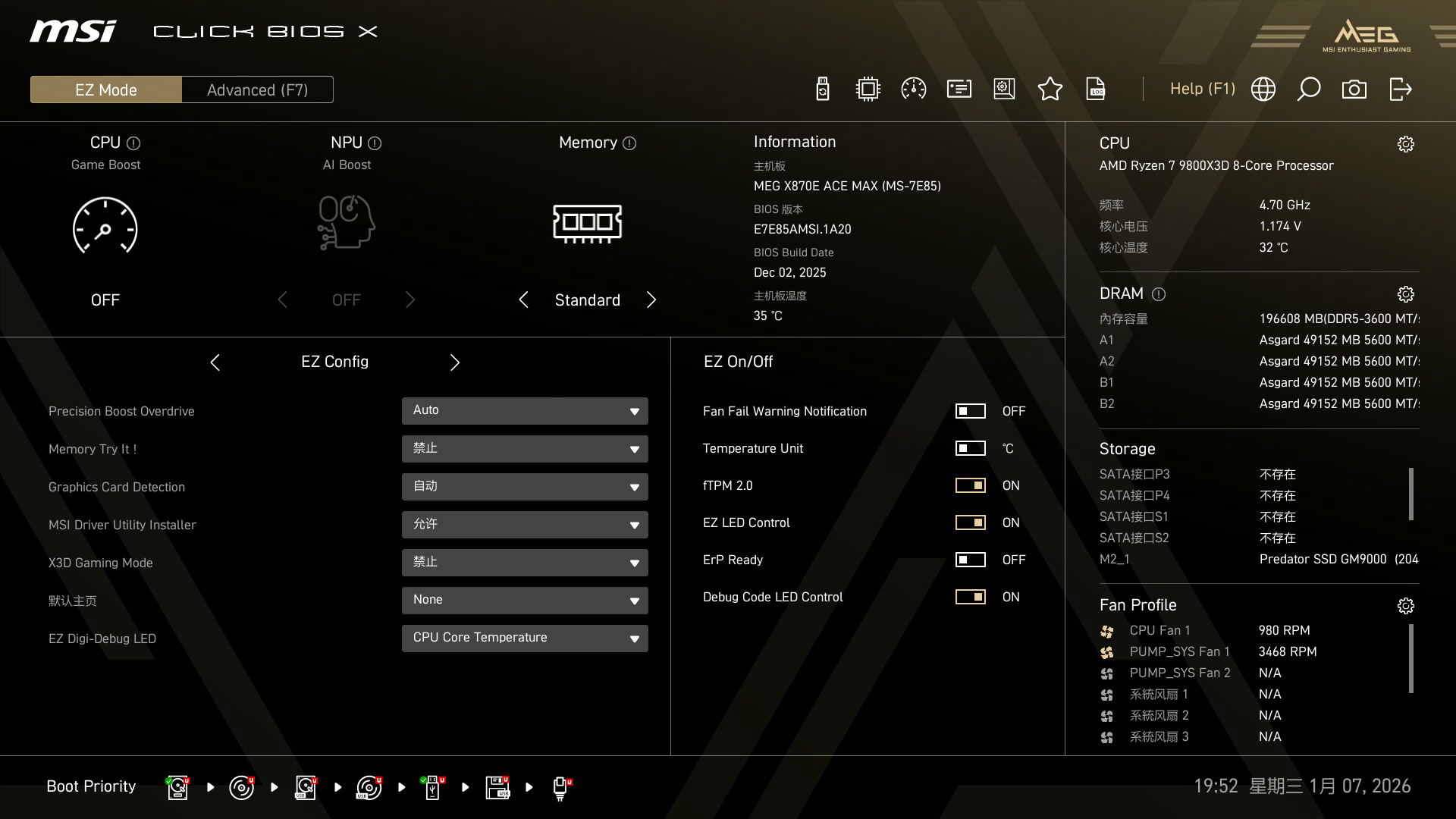The image size is (1456, 819).
Task: Open Fan Profile settings gear
Action: (1405, 606)
